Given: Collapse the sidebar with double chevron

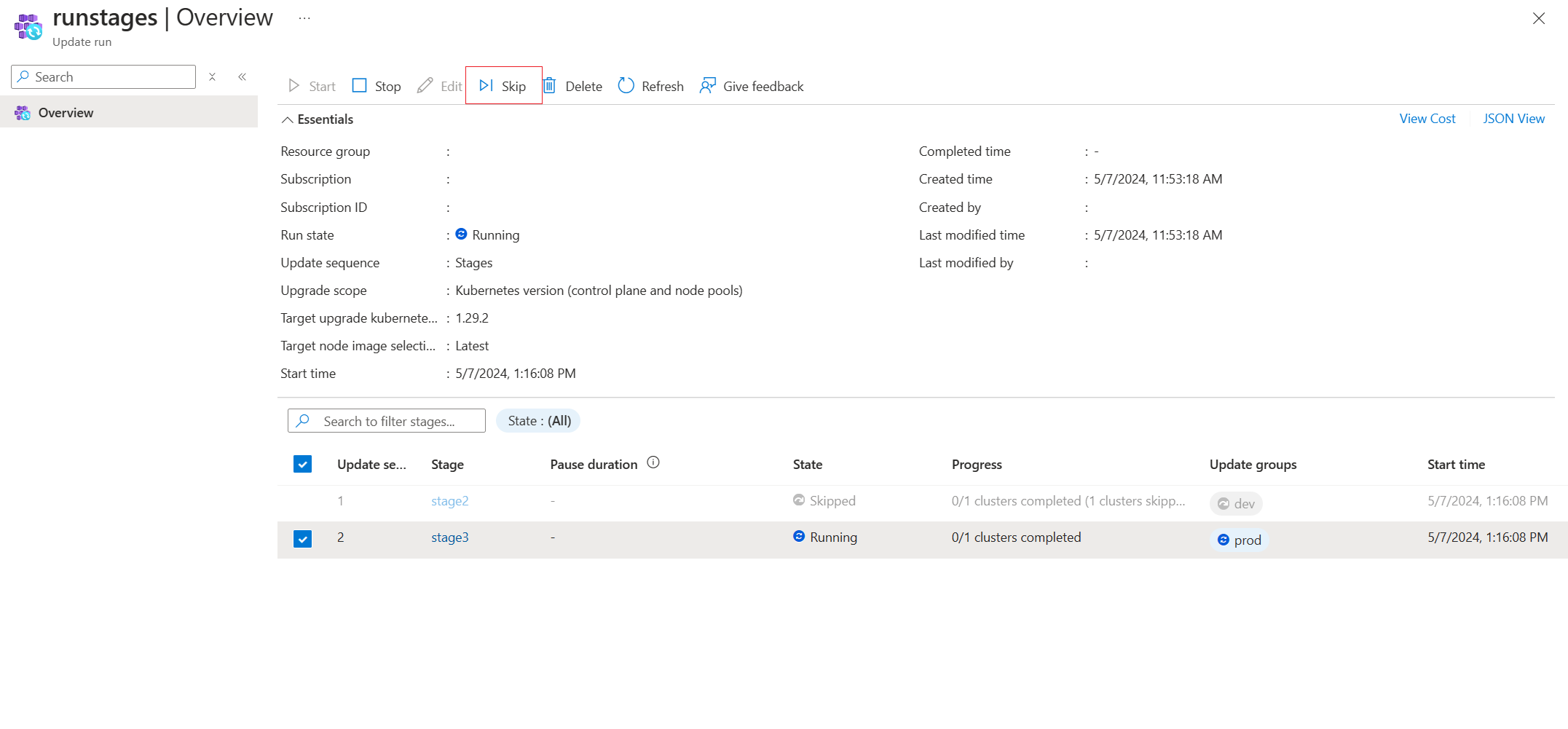Looking at the screenshot, I should 242,76.
